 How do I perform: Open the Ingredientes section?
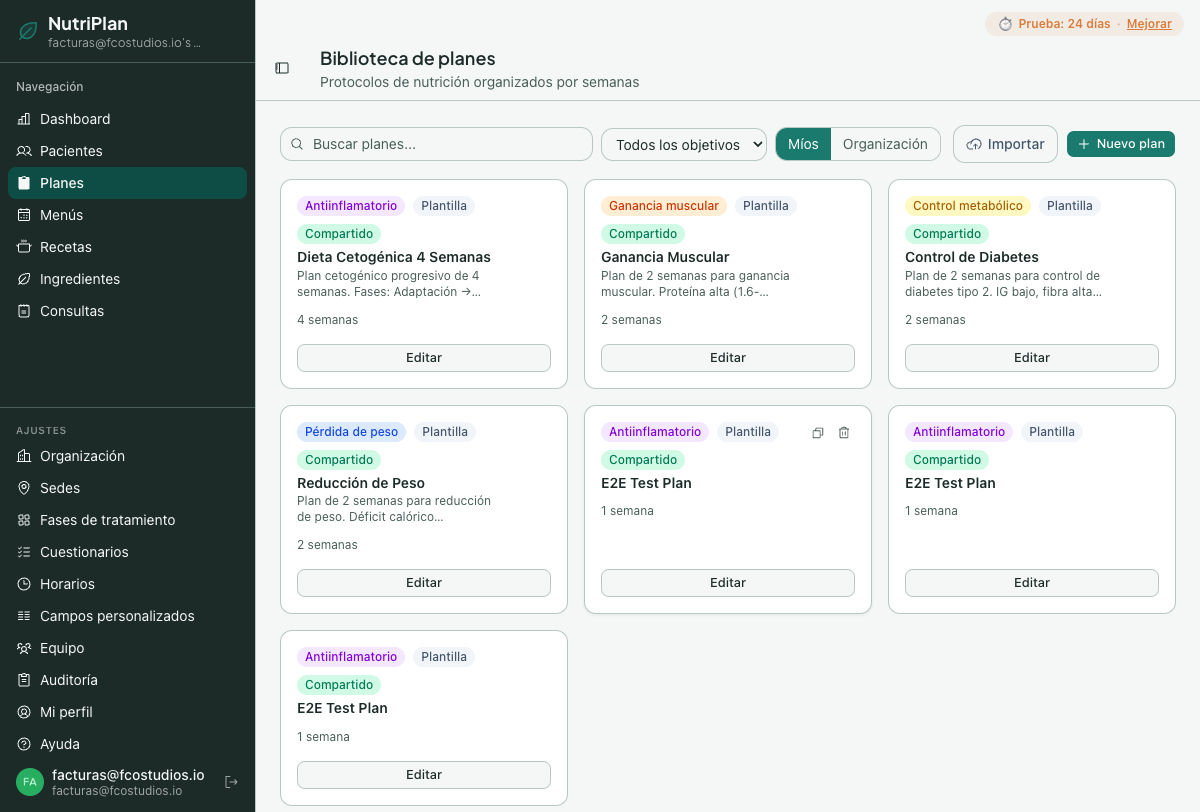click(x=80, y=279)
